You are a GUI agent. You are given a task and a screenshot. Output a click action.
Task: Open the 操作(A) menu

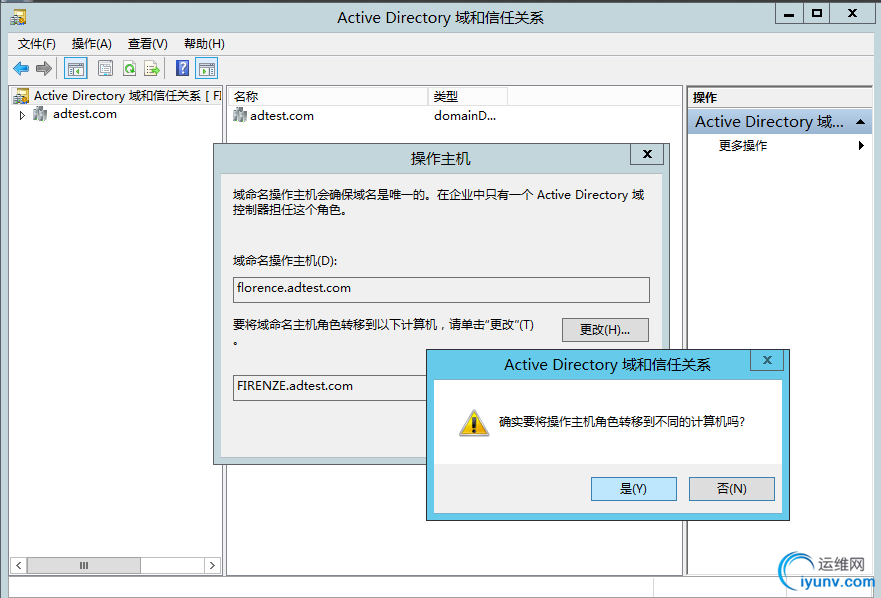(92, 44)
